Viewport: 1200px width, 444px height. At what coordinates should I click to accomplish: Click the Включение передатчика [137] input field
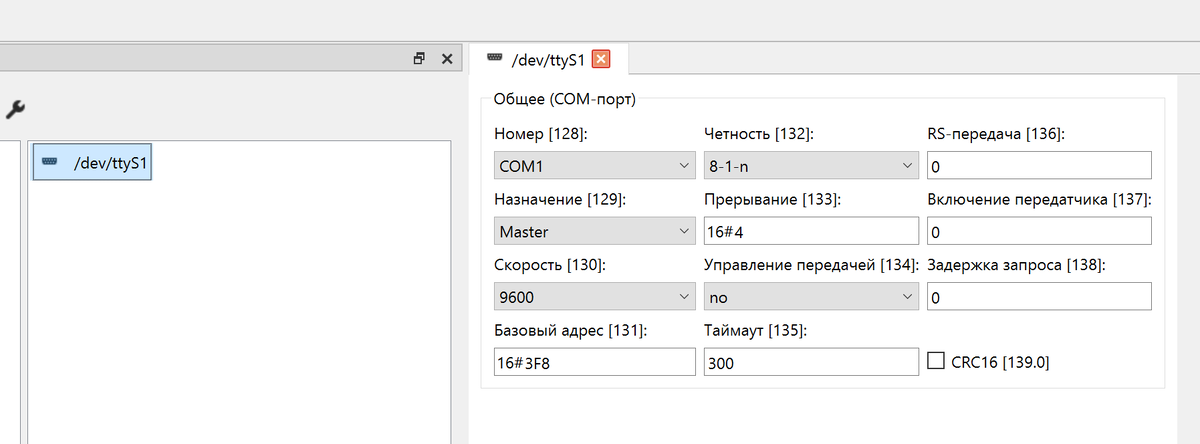[x=1039, y=231]
